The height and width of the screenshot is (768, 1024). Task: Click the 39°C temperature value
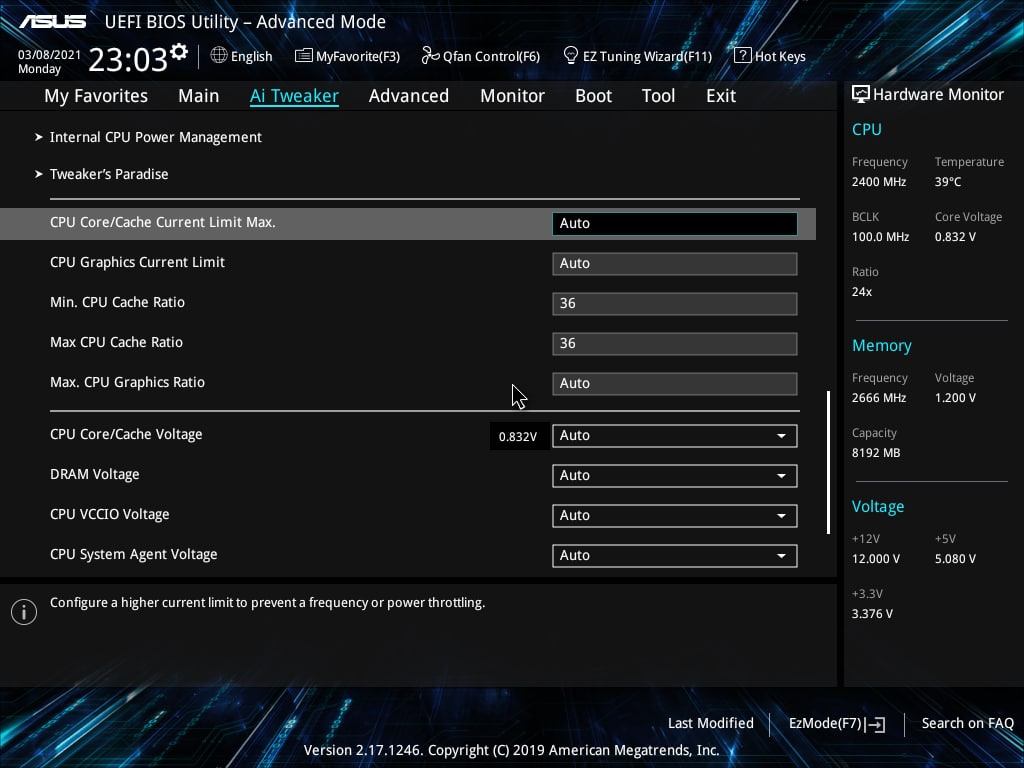pos(948,182)
